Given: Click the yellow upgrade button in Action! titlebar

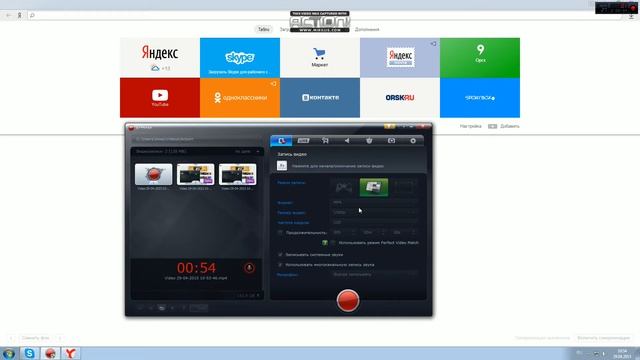Looking at the screenshot, I should pyautogui.click(x=389, y=127).
